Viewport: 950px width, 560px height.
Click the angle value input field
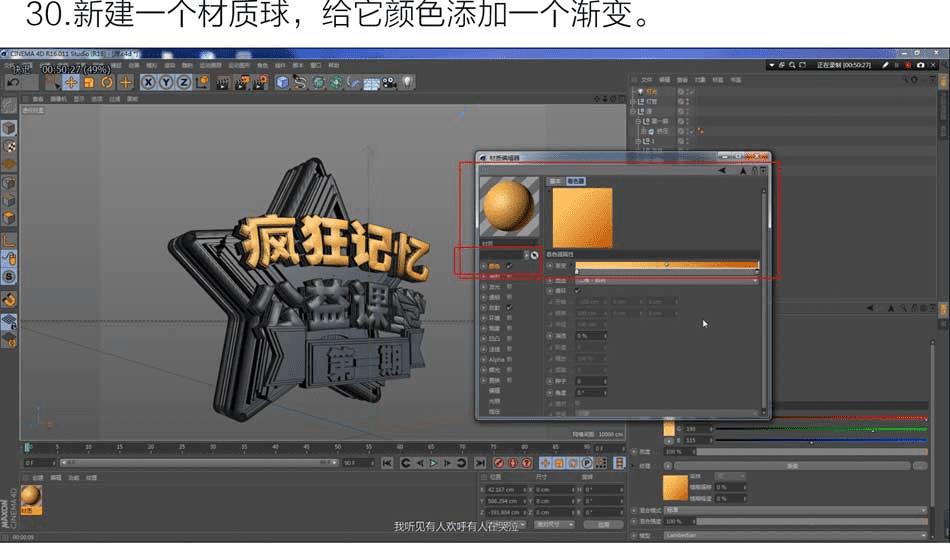[x=591, y=393]
